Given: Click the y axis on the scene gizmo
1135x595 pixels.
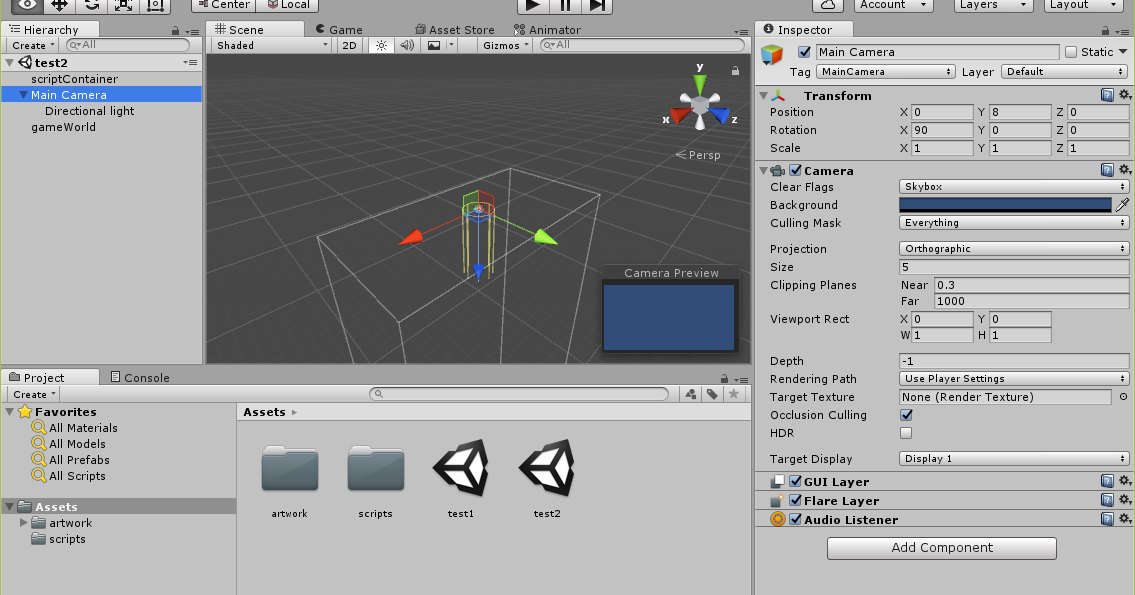Looking at the screenshot, I should (x=698, y=85).
